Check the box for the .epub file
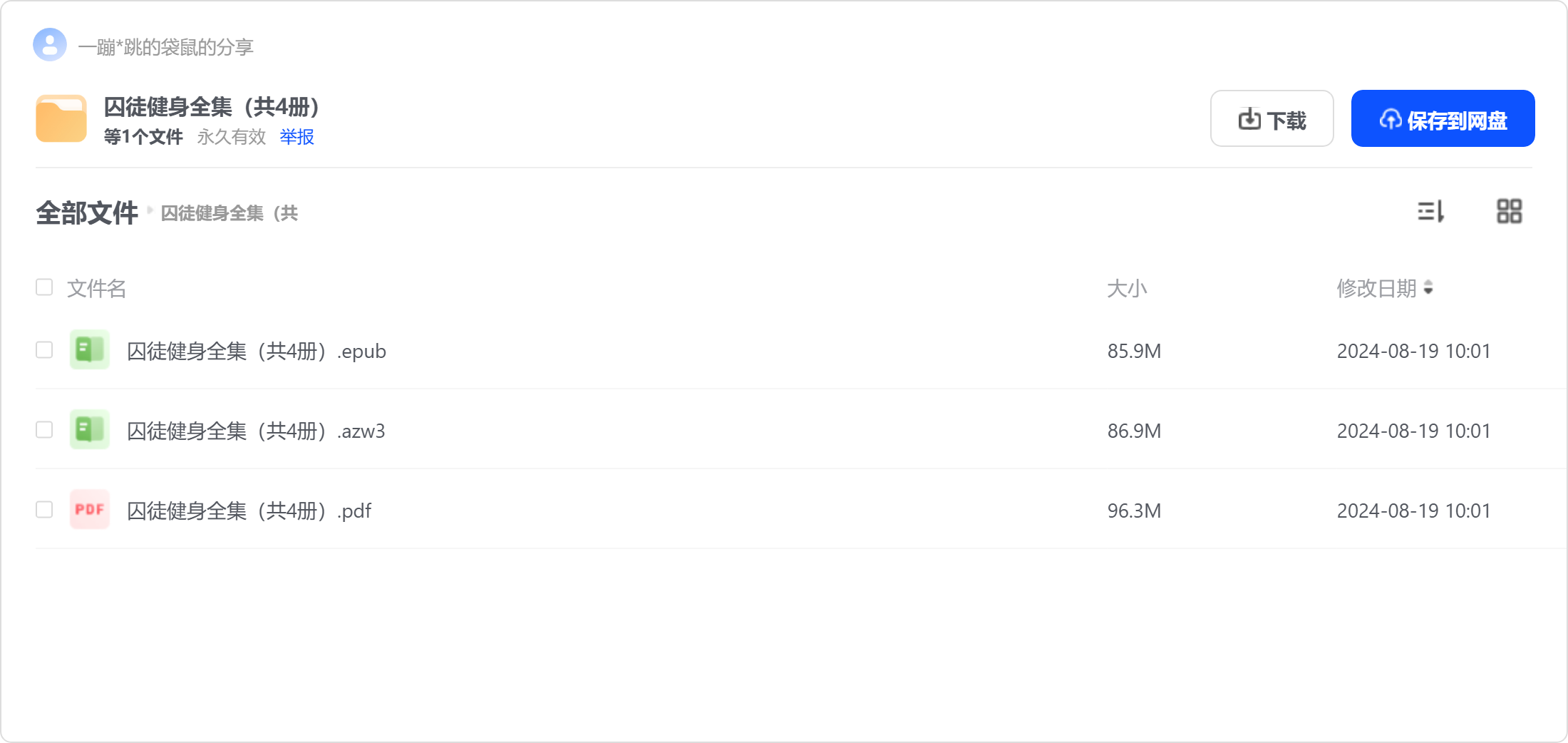This screenshot has width=1568, height=743. [x=44, y=350]
